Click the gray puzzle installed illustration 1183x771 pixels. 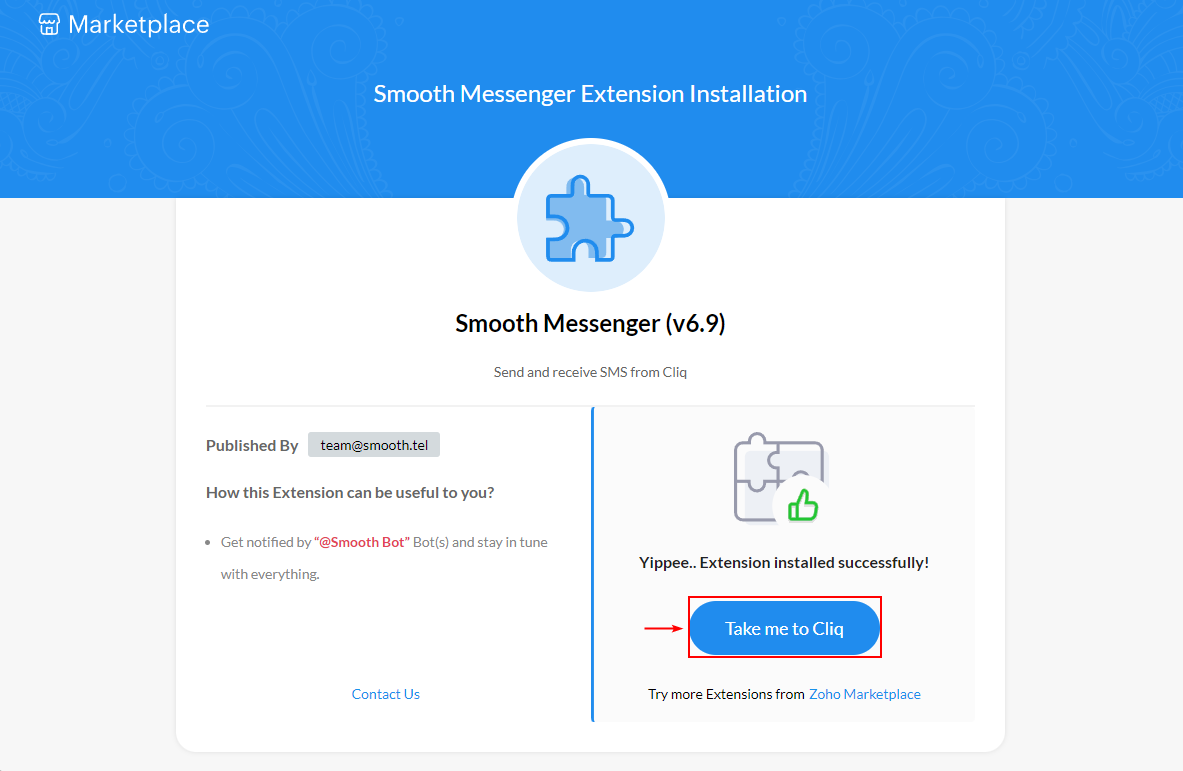pyautogui.click(x=777, y=478)
